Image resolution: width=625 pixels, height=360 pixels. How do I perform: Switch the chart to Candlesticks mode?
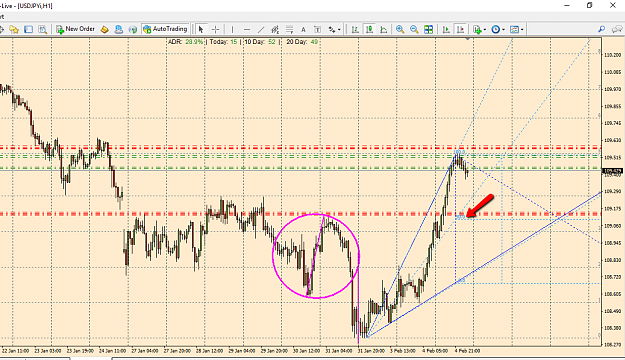(369, 30)
